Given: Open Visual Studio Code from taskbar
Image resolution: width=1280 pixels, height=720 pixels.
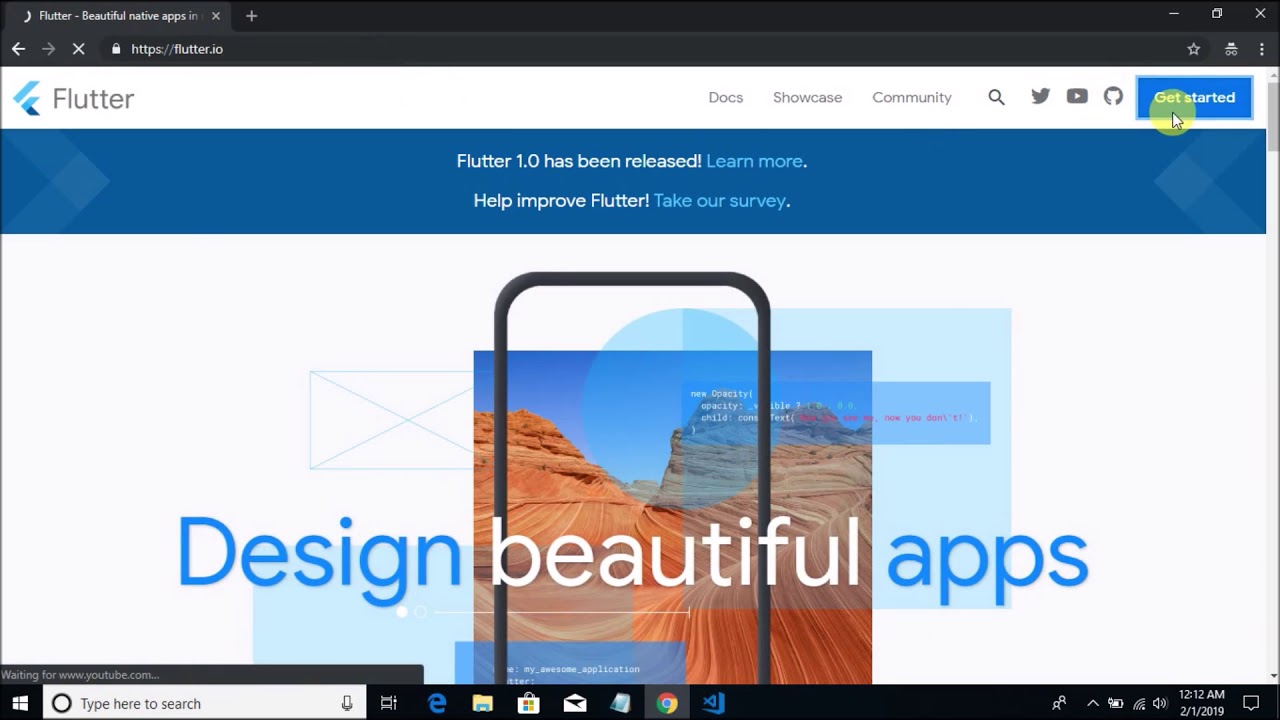Looking at the screenshot, I should point(712,703).
